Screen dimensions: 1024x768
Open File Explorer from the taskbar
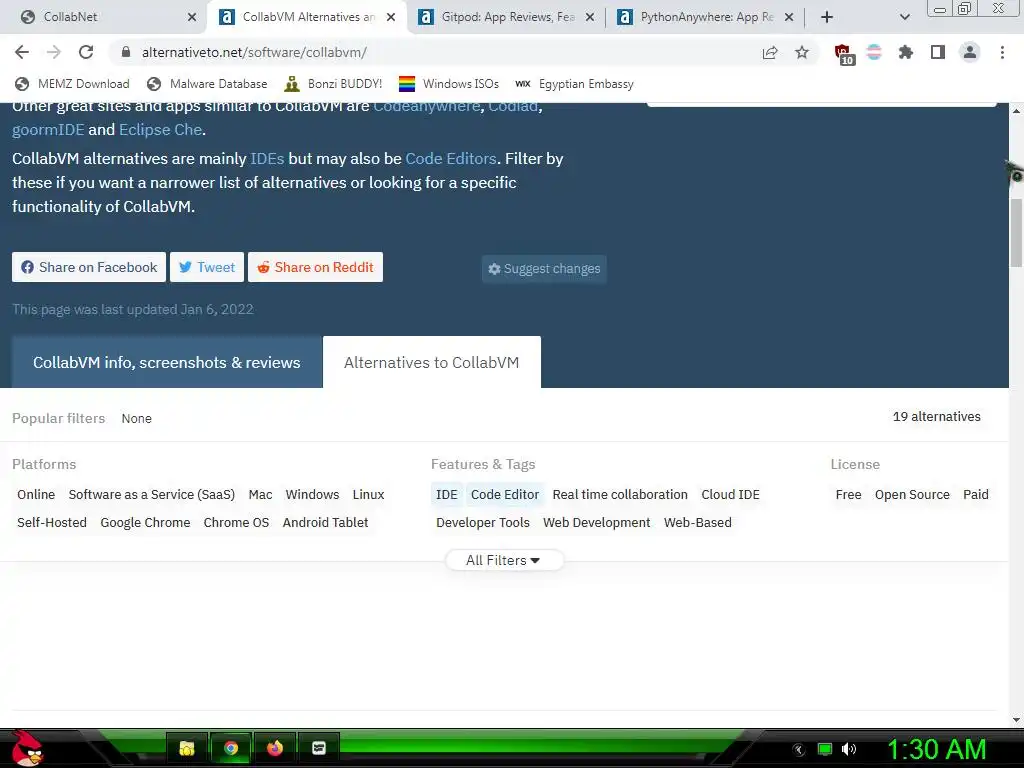pos(187,748)
